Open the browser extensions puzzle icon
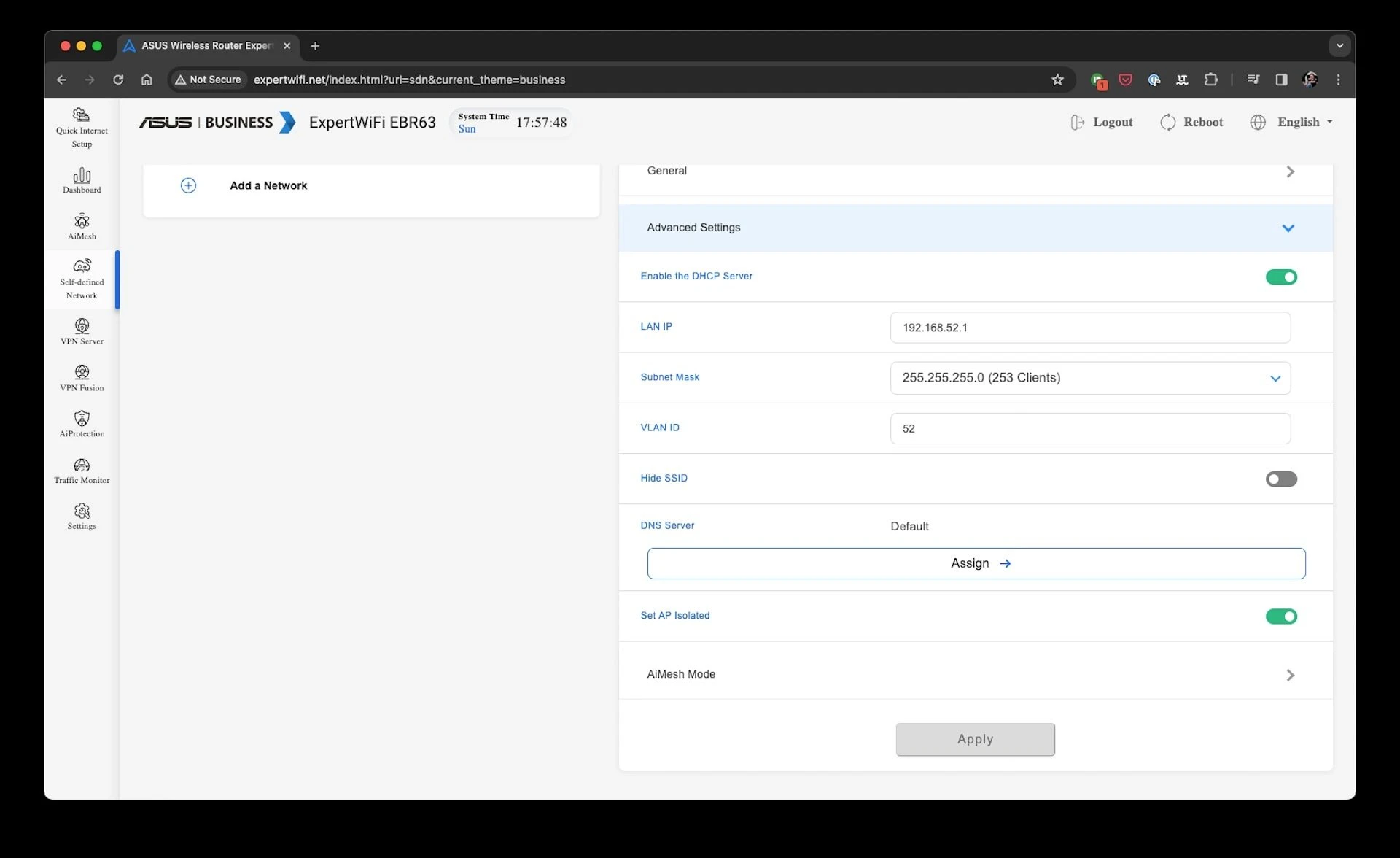This screenshot has width=1400, height=858. [1210, 80]
